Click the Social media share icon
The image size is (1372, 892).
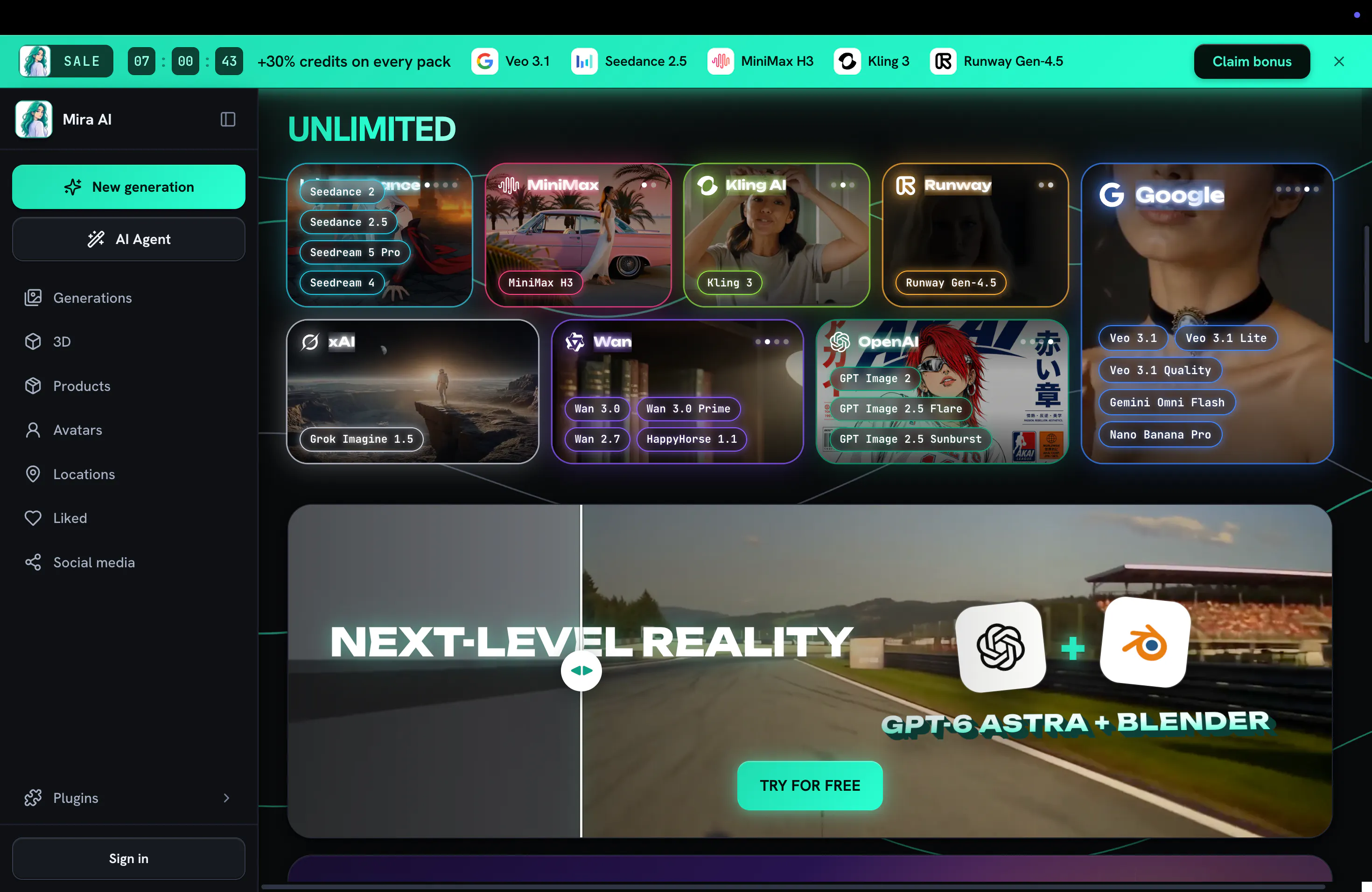33,562
